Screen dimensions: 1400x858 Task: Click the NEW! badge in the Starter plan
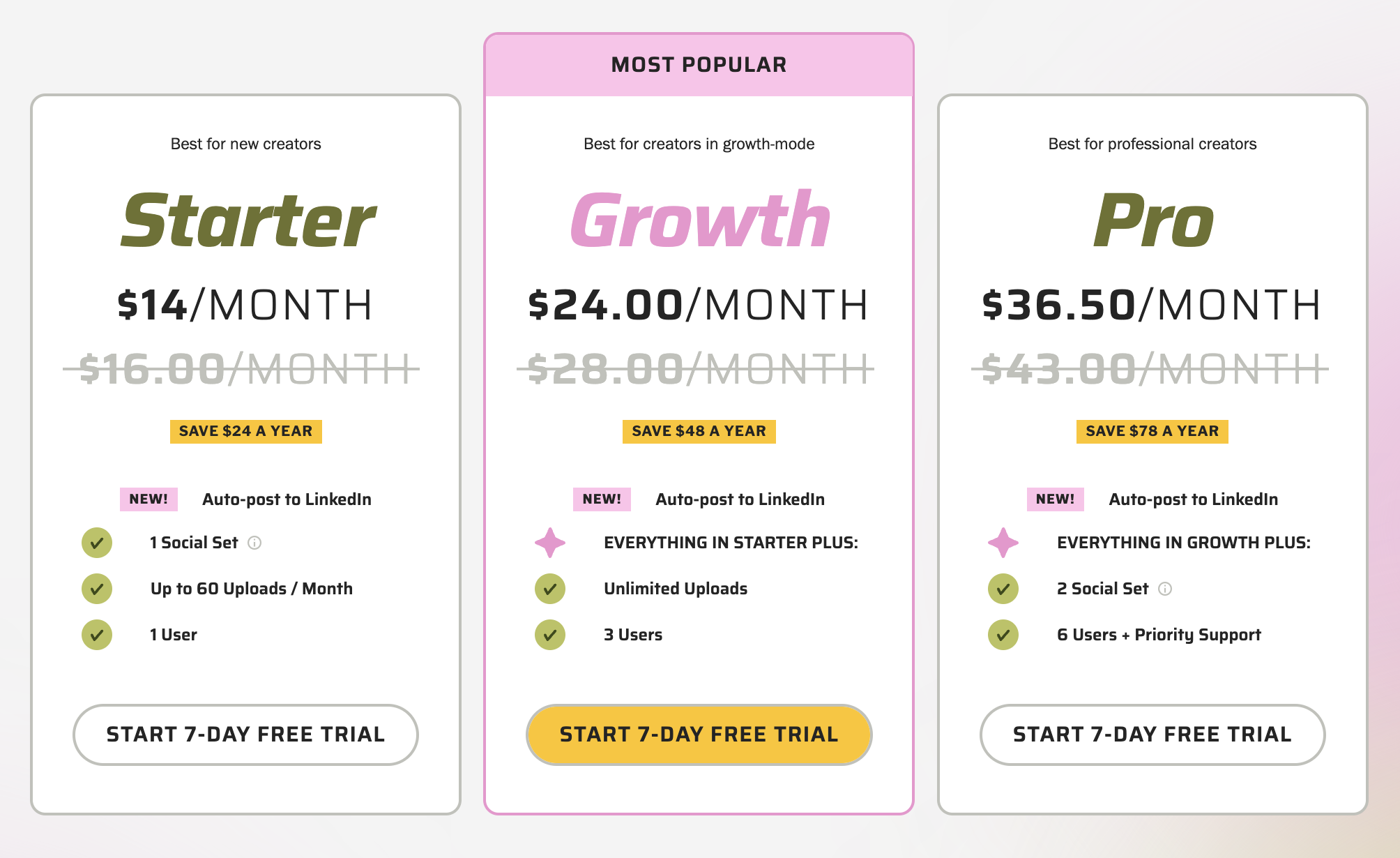tap(148, 499)
